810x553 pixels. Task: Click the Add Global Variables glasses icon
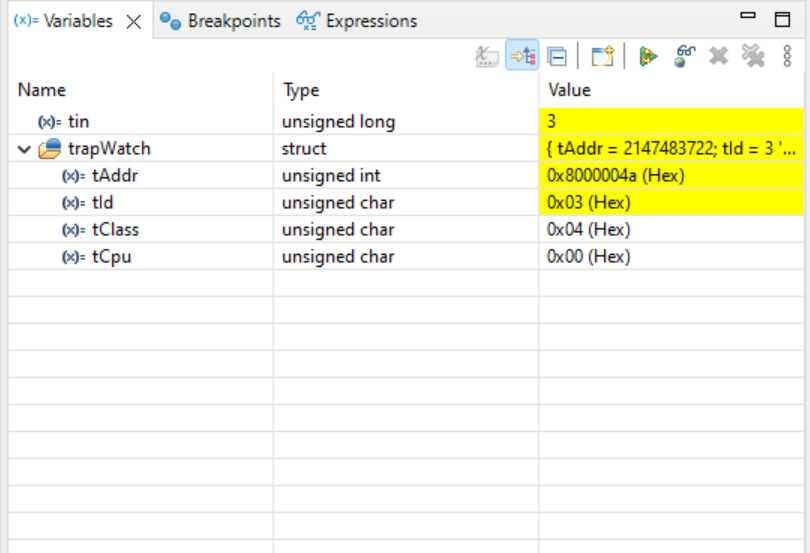coord(684,56)
